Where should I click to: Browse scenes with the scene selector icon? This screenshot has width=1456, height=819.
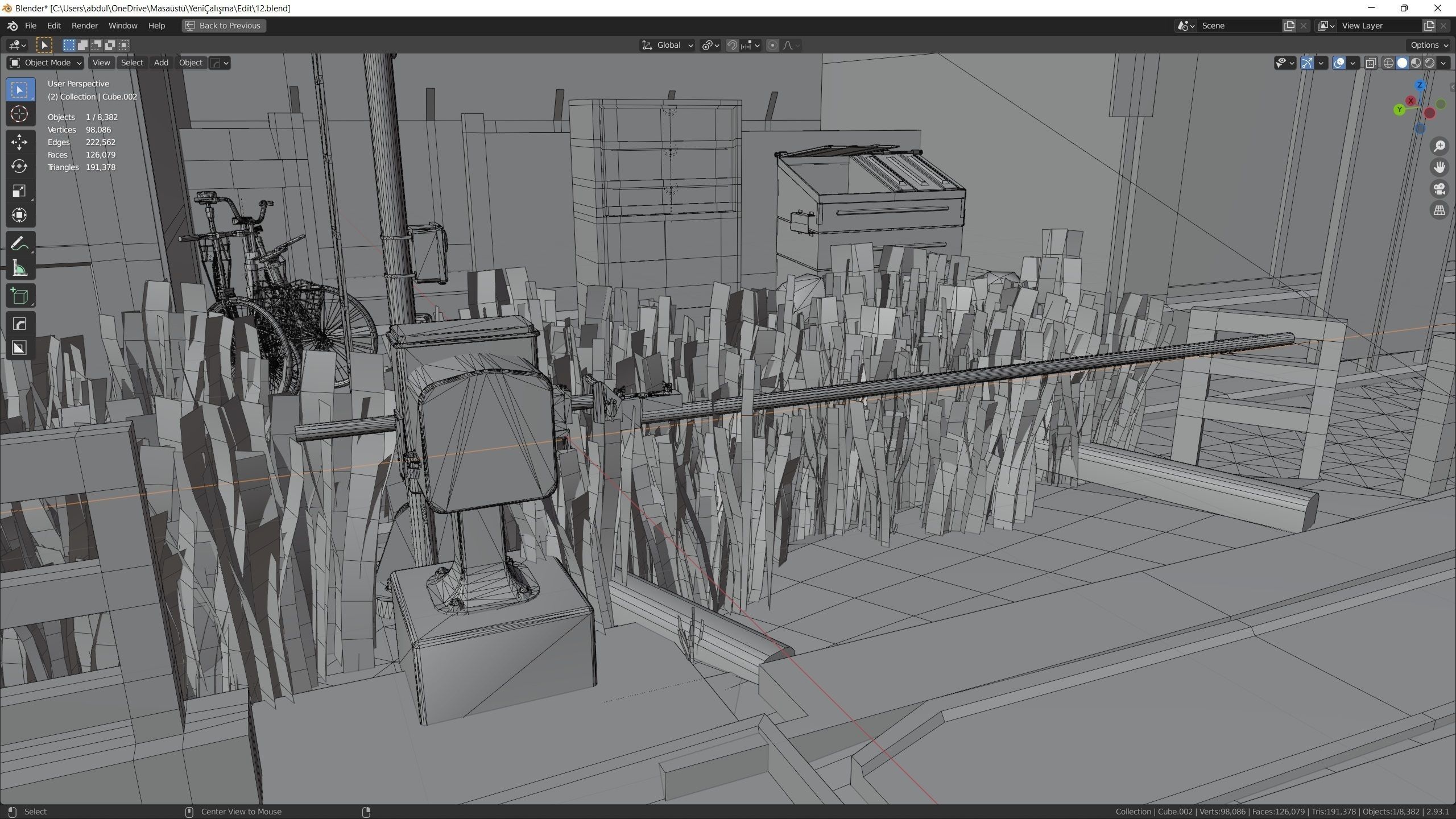1186,26
